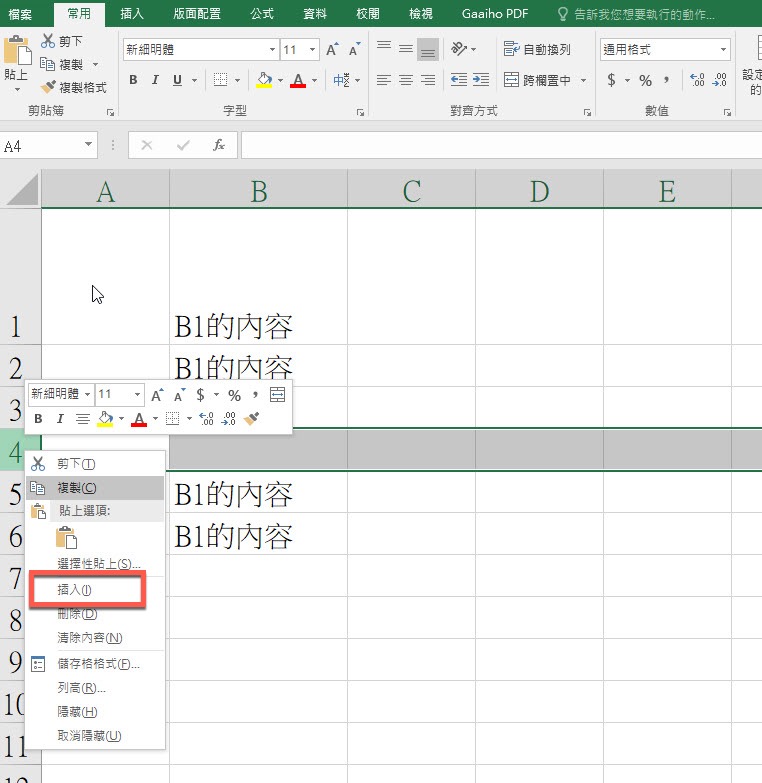Click the ribbon yellow fill color button
762x783 pixels.
click(264, 80)
